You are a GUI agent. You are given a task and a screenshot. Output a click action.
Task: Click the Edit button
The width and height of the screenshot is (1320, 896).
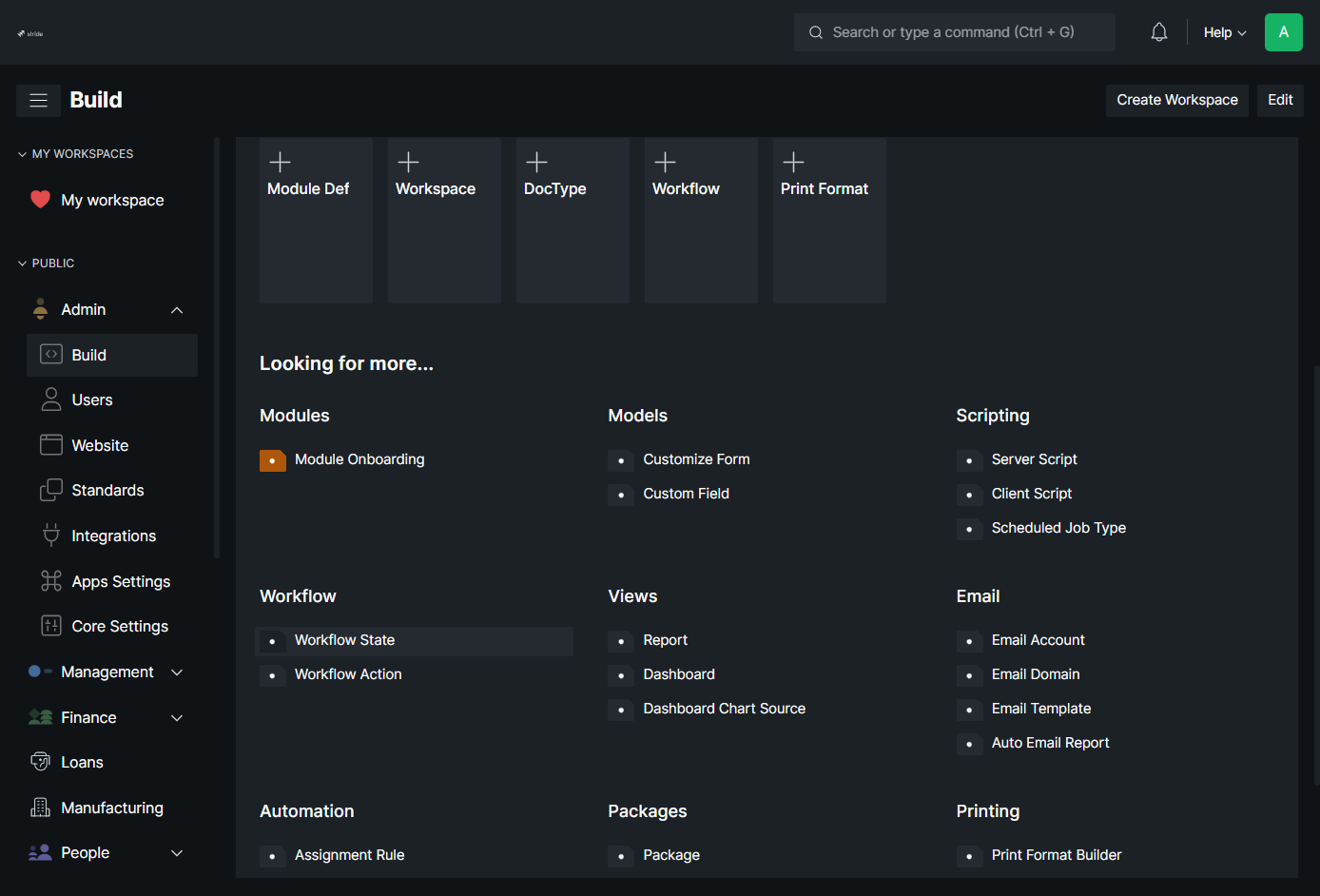1280,100
